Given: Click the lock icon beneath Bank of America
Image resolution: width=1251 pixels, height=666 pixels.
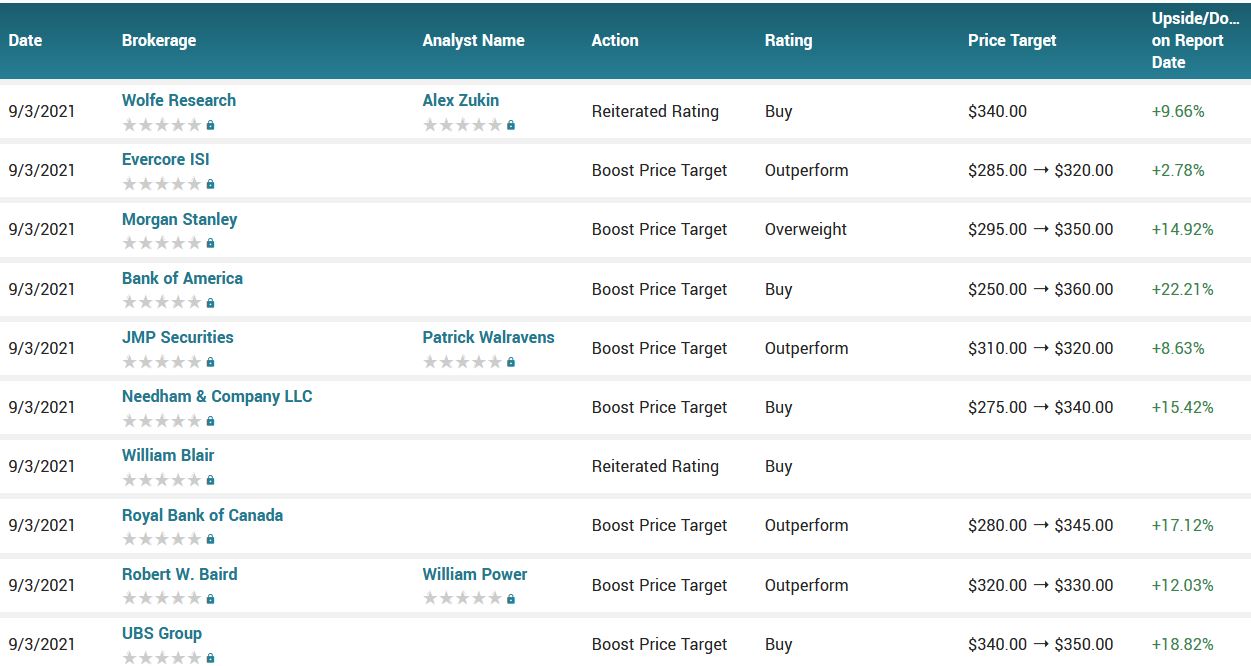Looking at the screenshot, I should tap(210, 303).
